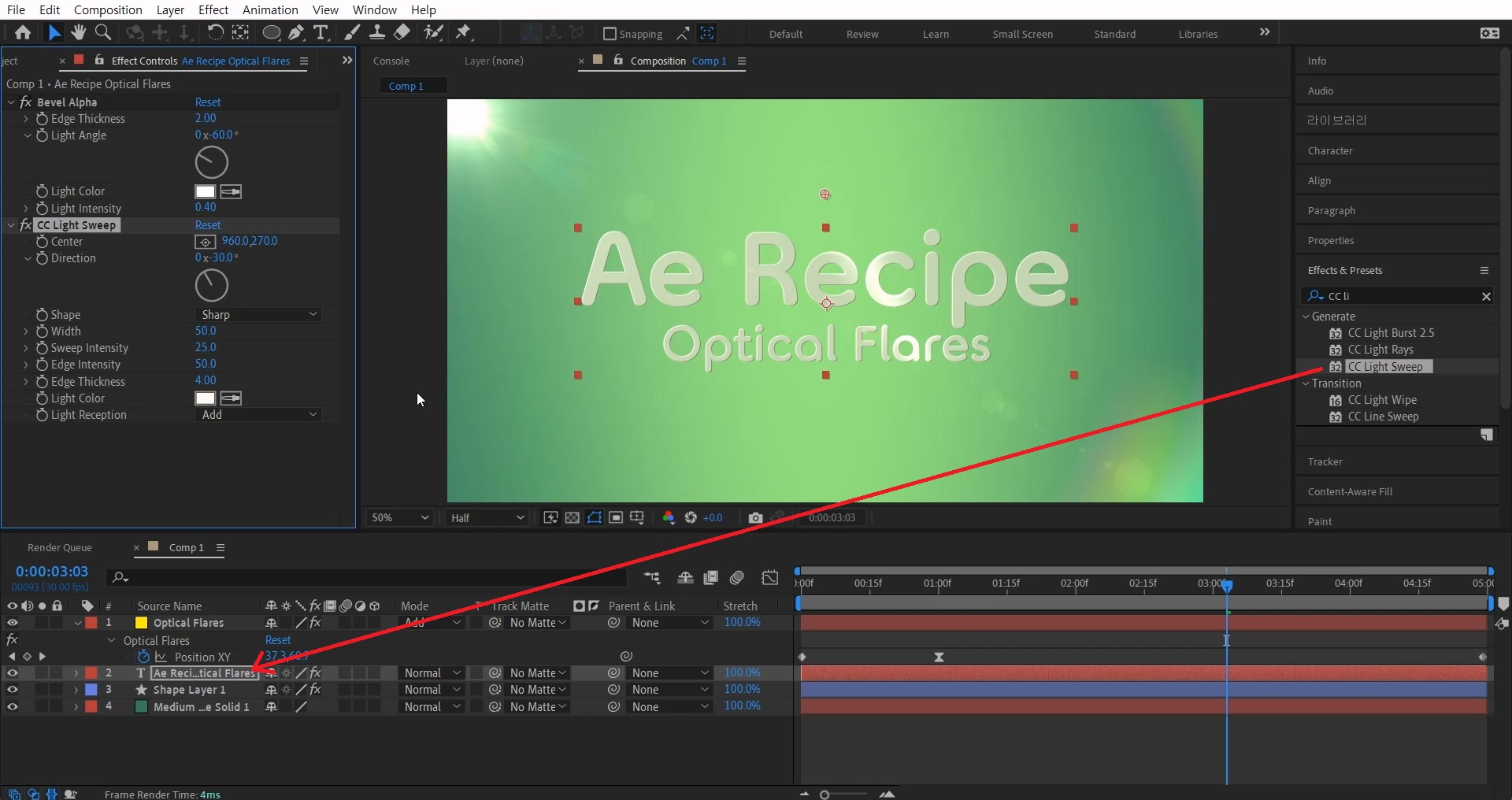The image size is (1512, 800).
Task: Select CC Light Burst 2.5 effect
Action: (x=1391, y=333)
